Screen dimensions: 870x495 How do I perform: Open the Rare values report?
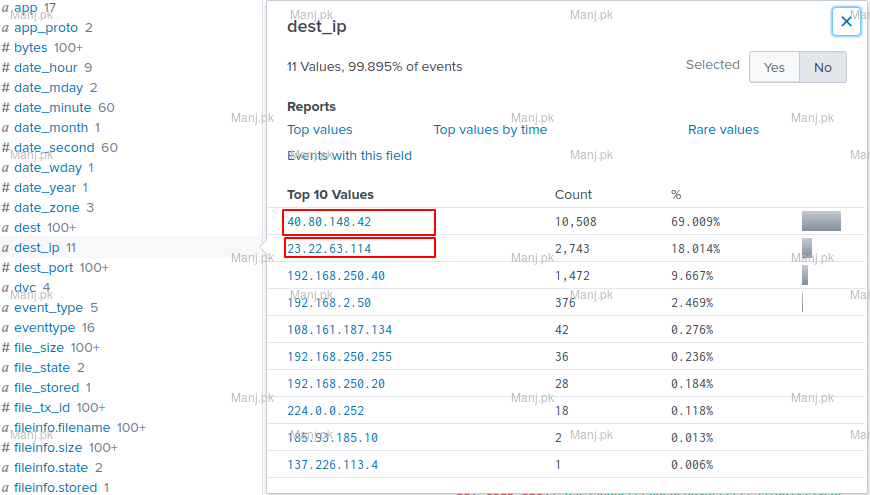pyautogui.click(x=723, y=130)
